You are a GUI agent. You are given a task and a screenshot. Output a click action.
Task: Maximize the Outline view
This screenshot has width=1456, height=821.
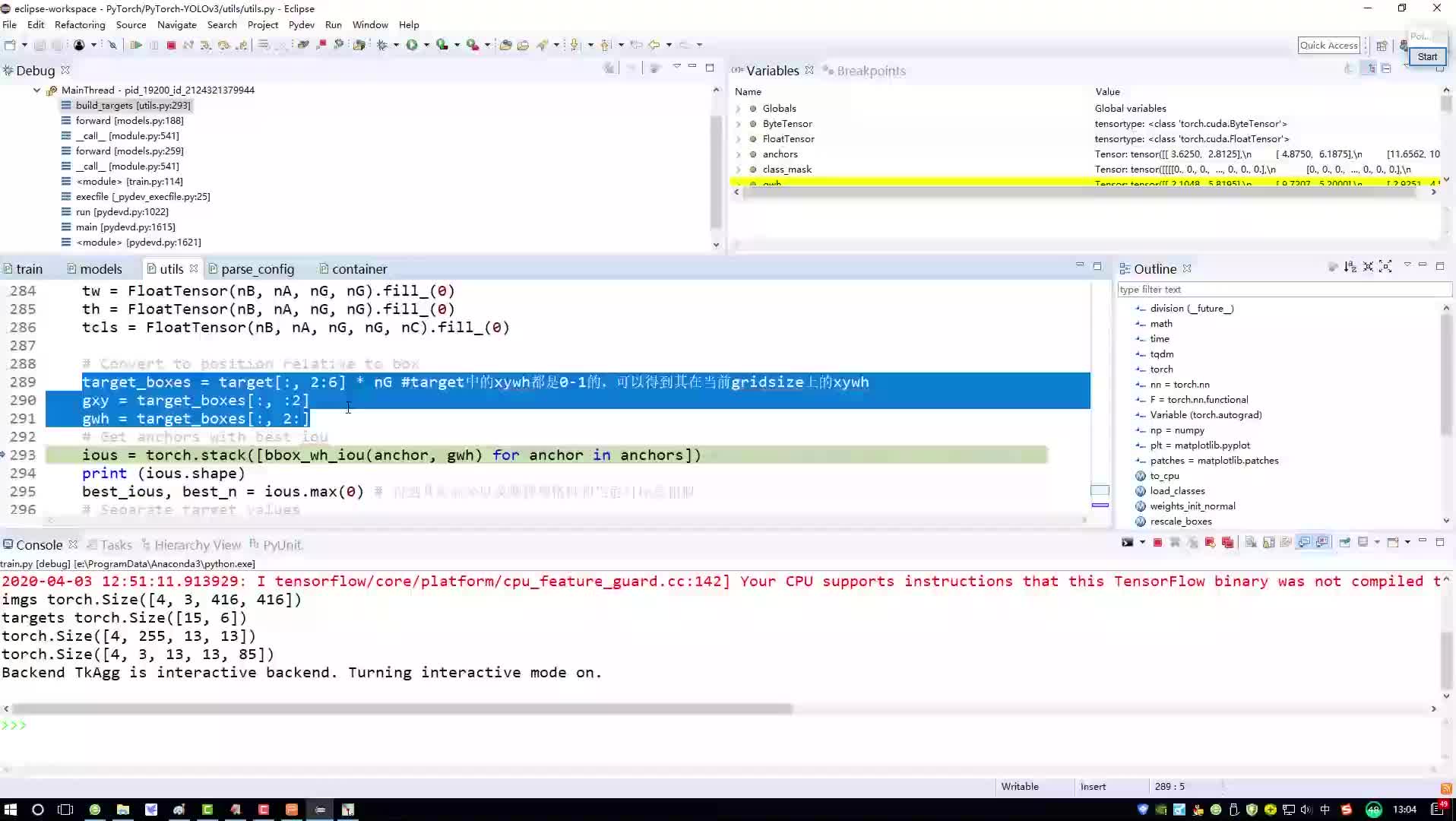[1439, 266]
